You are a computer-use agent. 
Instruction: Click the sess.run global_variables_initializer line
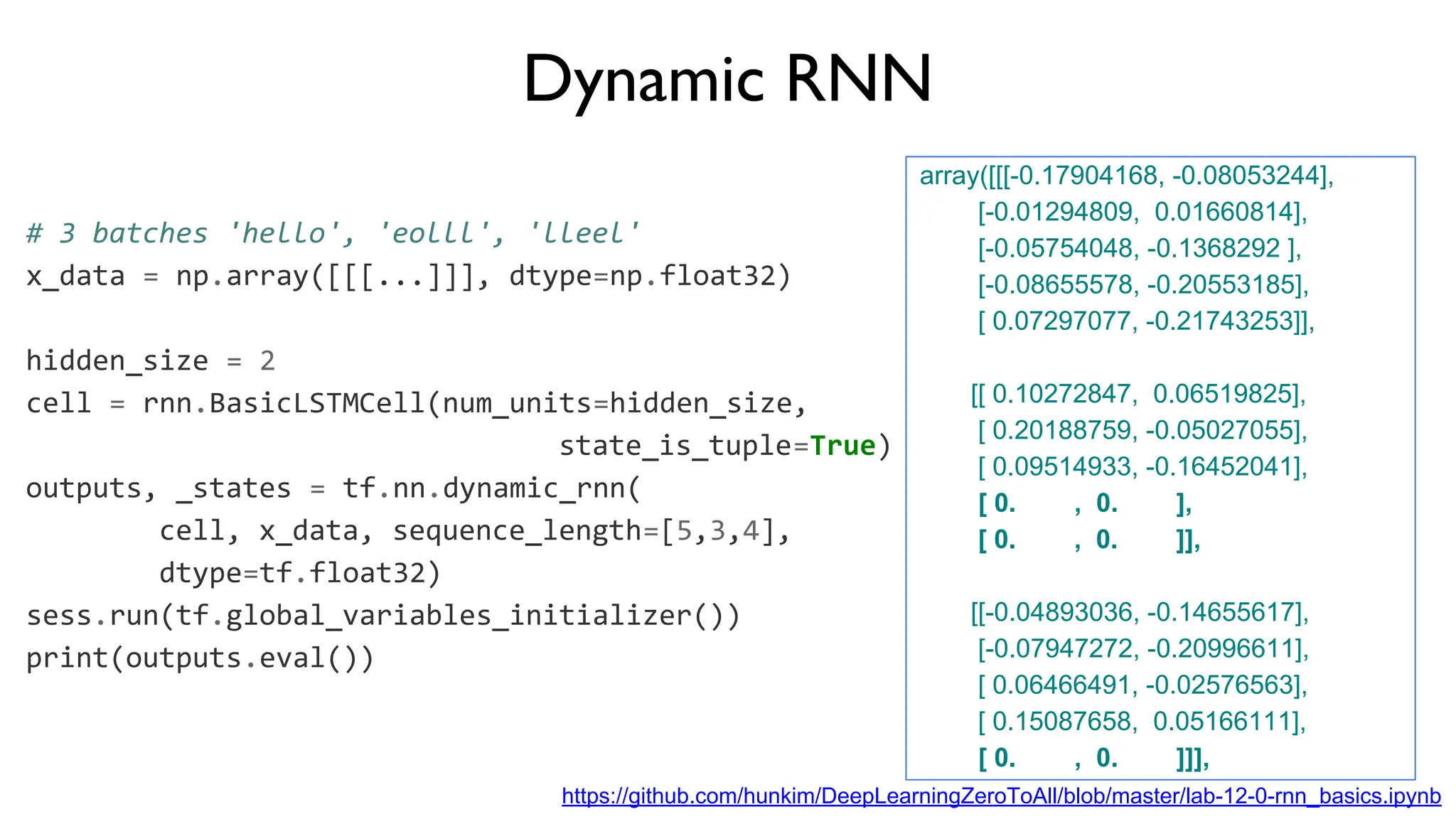click(383, 616)
